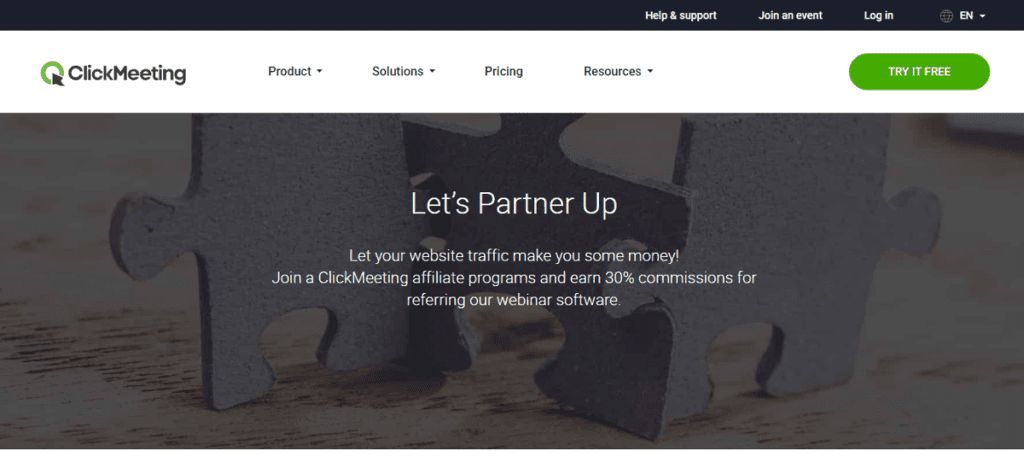
Task: Click the TRY IT FREE button
Action: pyautogui.click(x=919, y=72)
